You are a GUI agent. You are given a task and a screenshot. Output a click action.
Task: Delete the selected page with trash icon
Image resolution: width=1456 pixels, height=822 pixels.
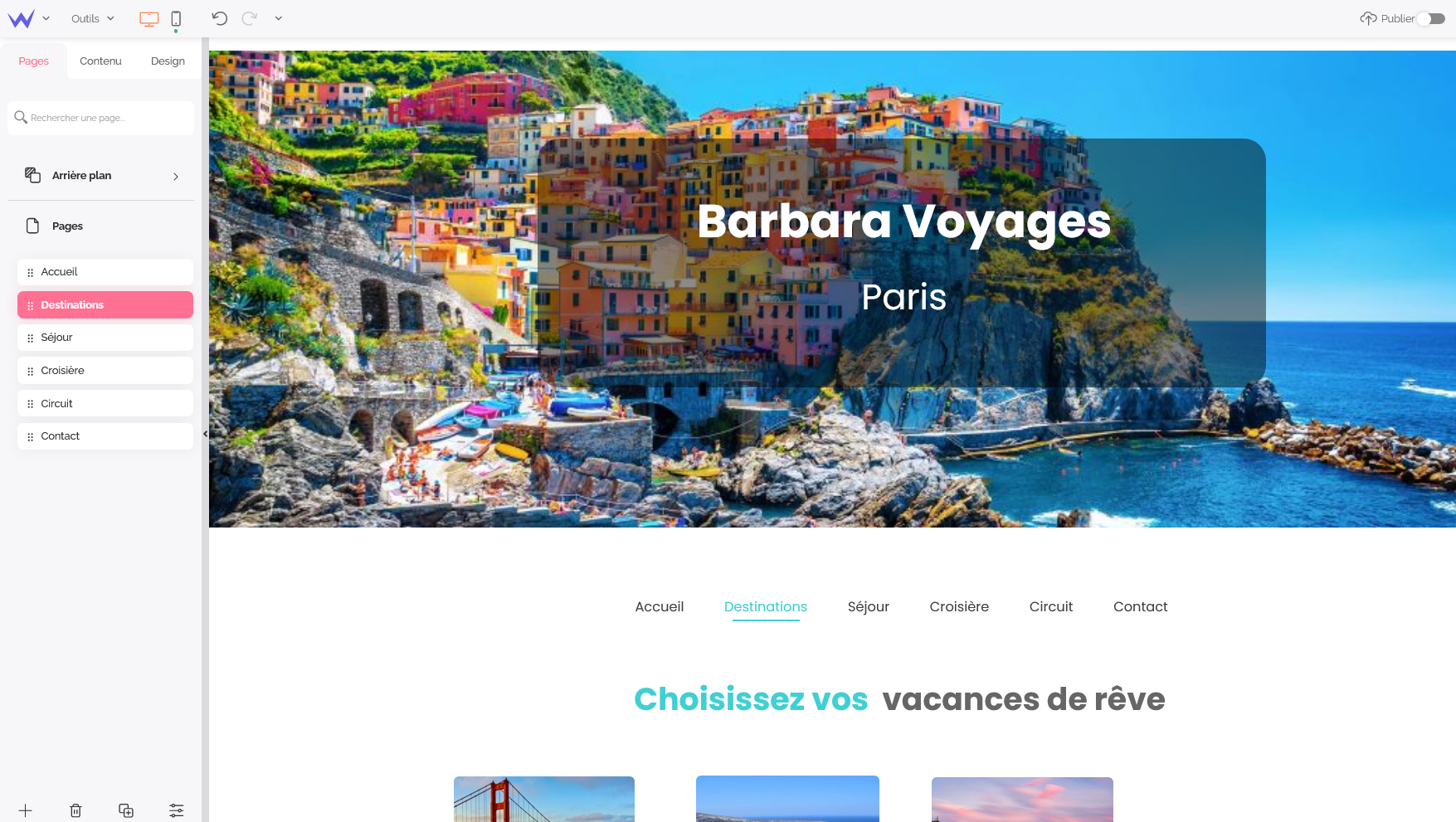75,810
